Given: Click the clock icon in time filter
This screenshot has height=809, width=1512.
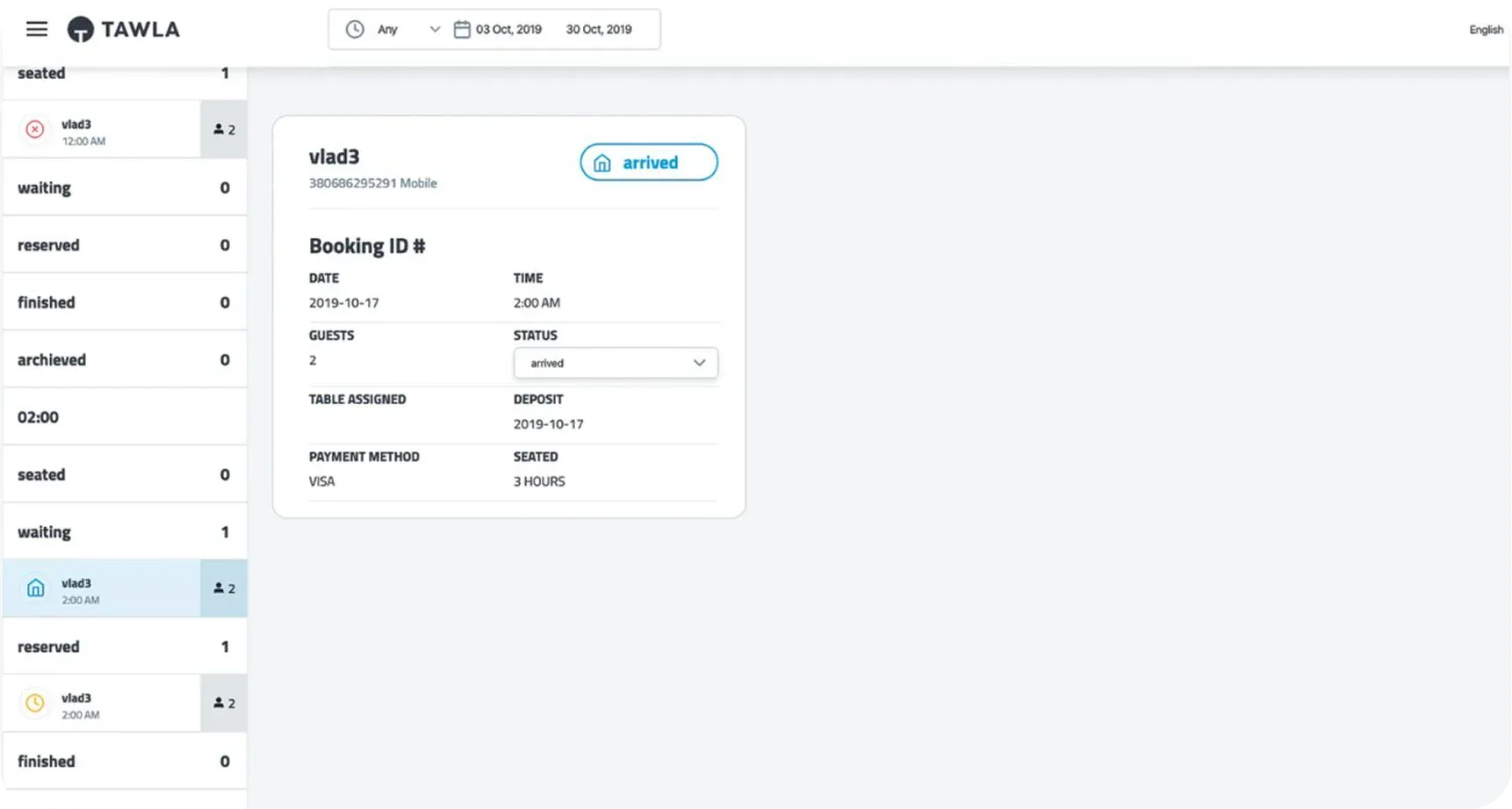Looking at the screenshot, I should coord(355,29).
